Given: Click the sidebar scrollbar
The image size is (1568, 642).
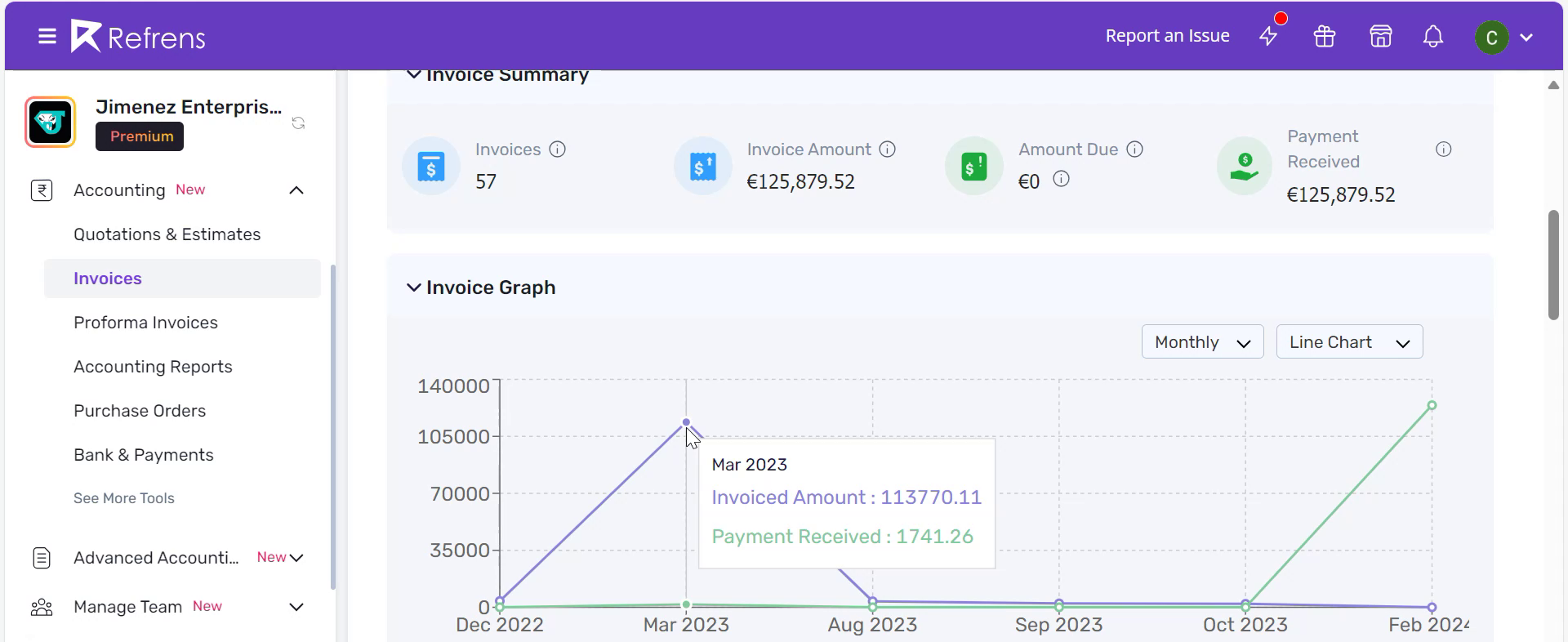Looking at the screenshot, I should pyautogui.click(x=333, y=426).
